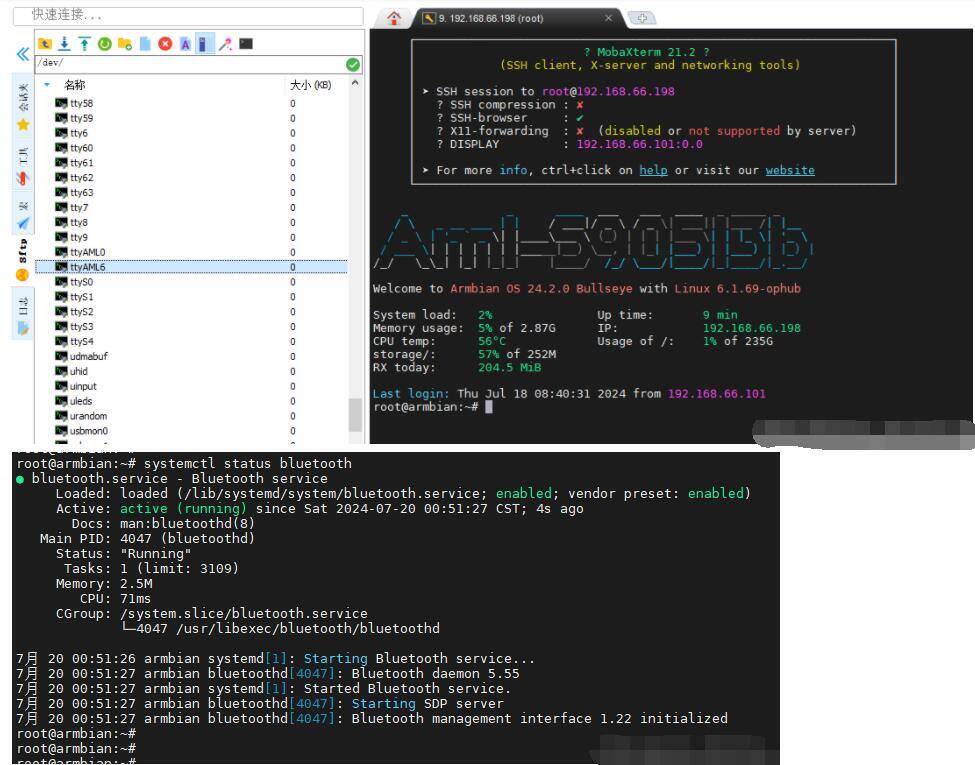Select the usbmon0 file row

192,432
